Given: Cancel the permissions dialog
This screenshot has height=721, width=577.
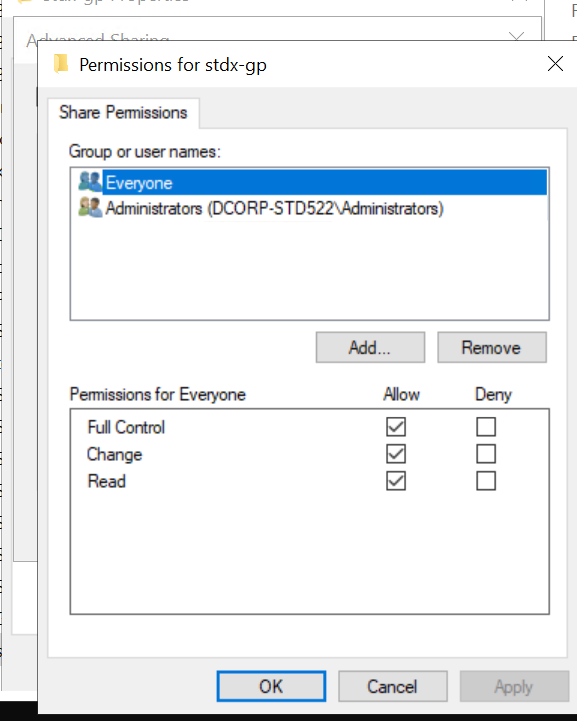Looking at the screenshot, I should 393,687.
